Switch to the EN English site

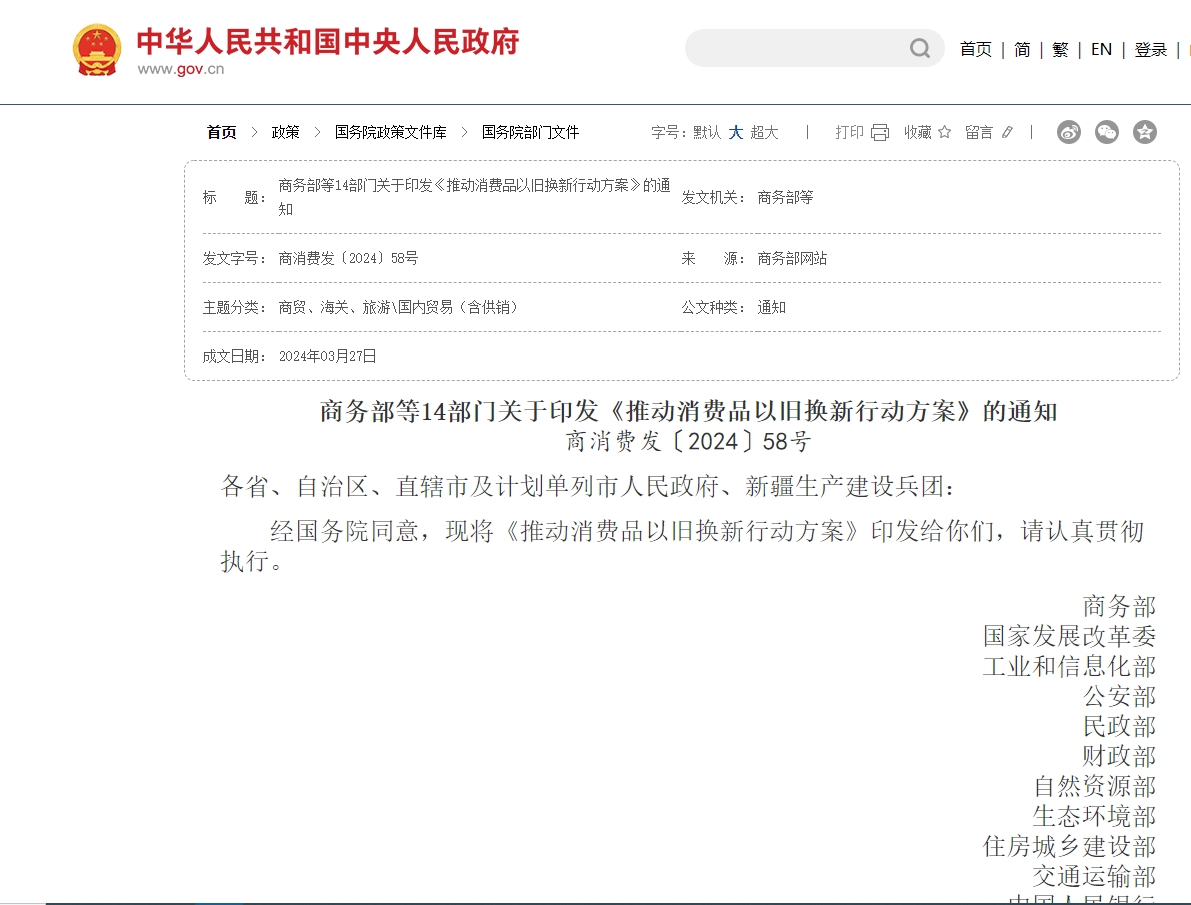point(1101,49)
